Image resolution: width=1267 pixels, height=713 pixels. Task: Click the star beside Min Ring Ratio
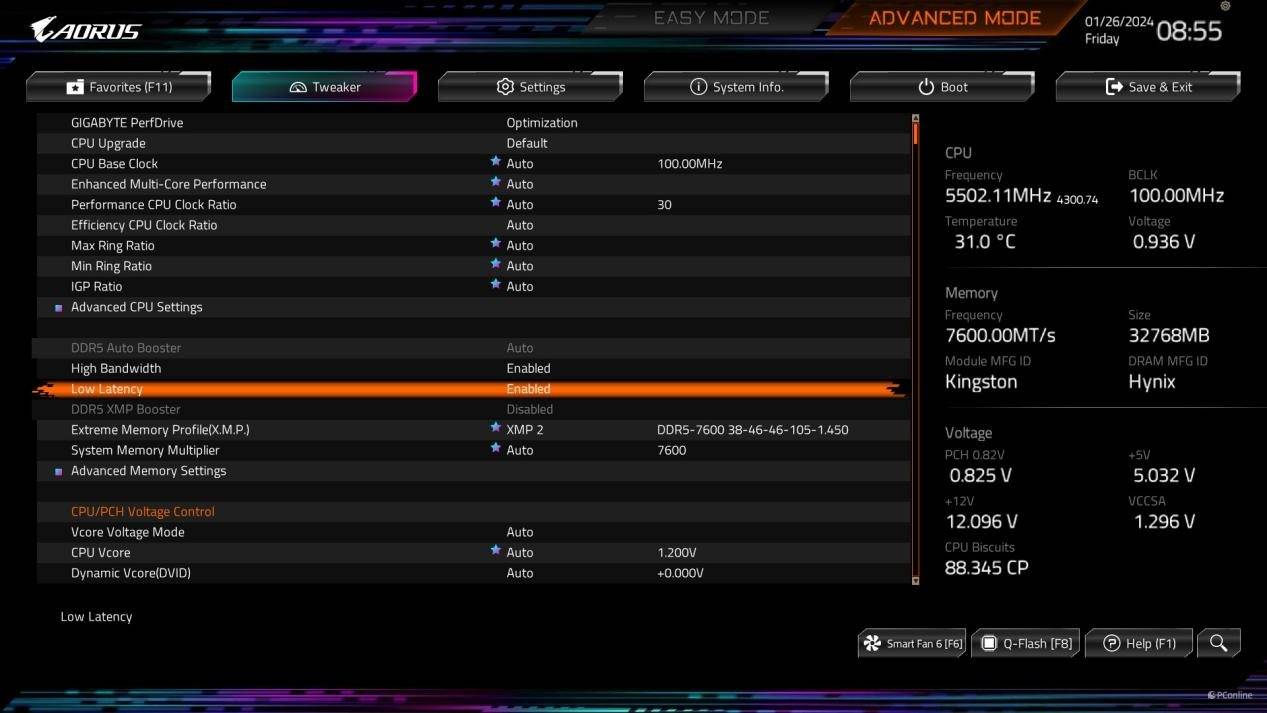495,264
